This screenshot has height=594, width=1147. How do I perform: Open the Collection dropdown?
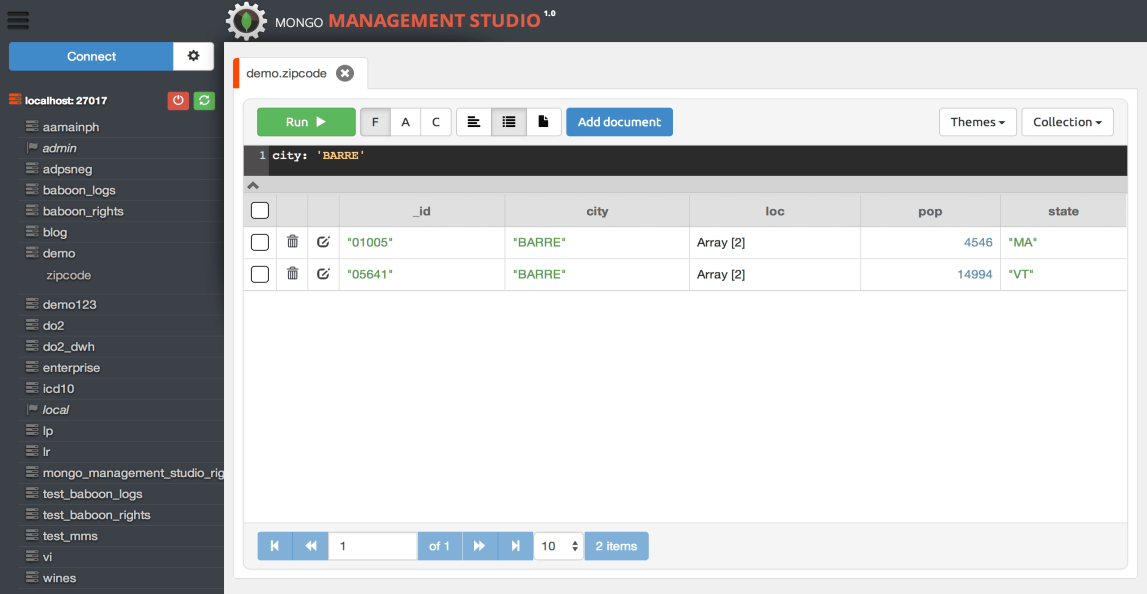tap(1066, 122)
